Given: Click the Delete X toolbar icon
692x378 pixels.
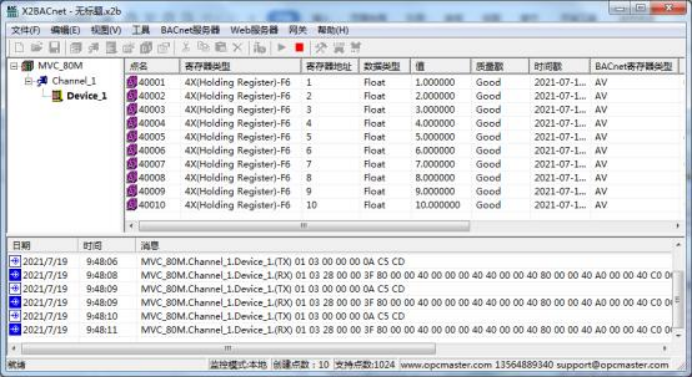Looking at the screenshot, I should point(237,47).
